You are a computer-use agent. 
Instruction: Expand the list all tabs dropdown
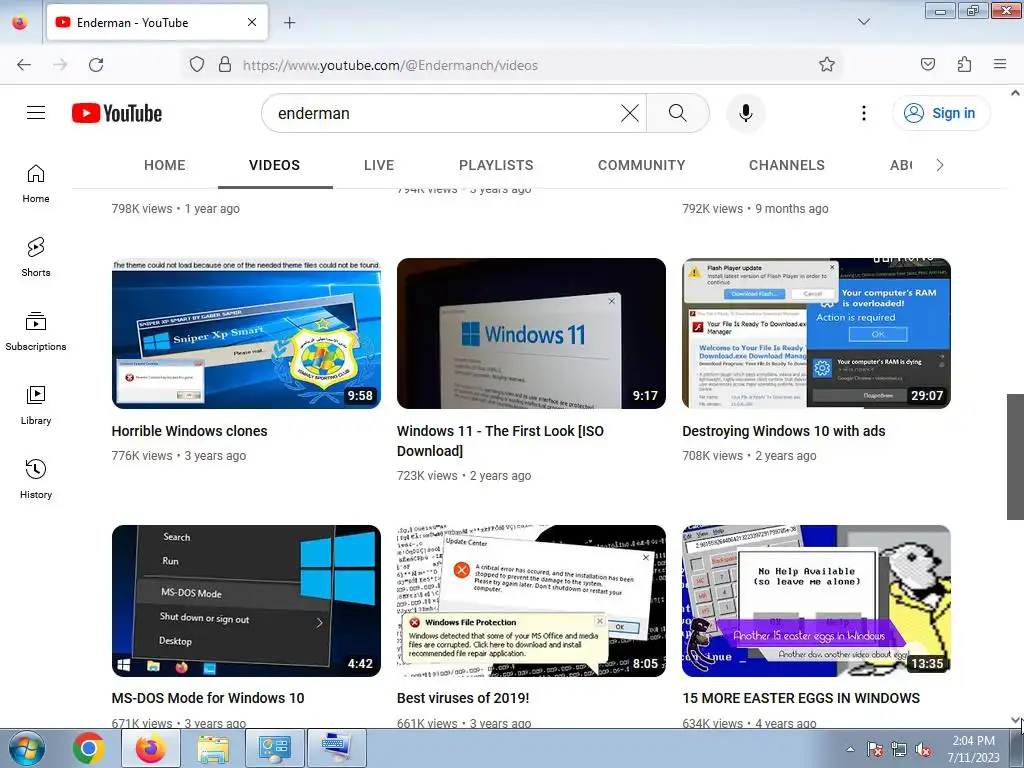tap(863, 22)
